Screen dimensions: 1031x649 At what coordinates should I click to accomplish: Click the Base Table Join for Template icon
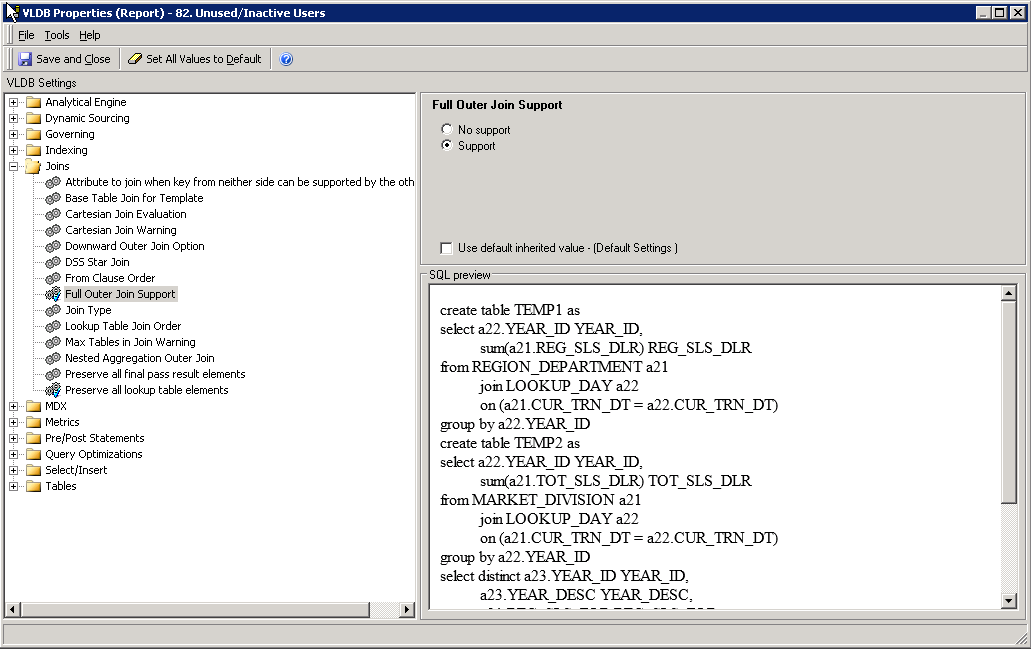click(52, 198)
